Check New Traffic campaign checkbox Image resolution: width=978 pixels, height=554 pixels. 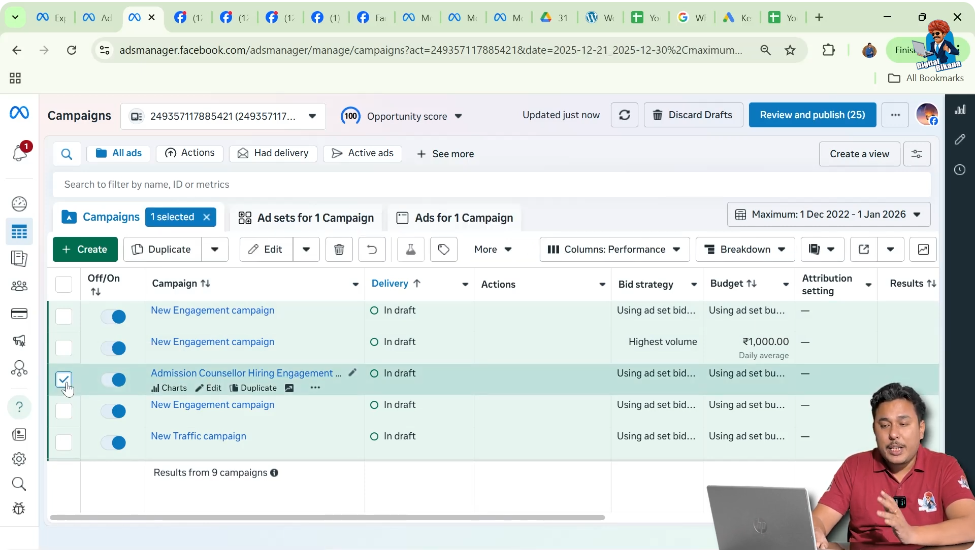(64, 442)
